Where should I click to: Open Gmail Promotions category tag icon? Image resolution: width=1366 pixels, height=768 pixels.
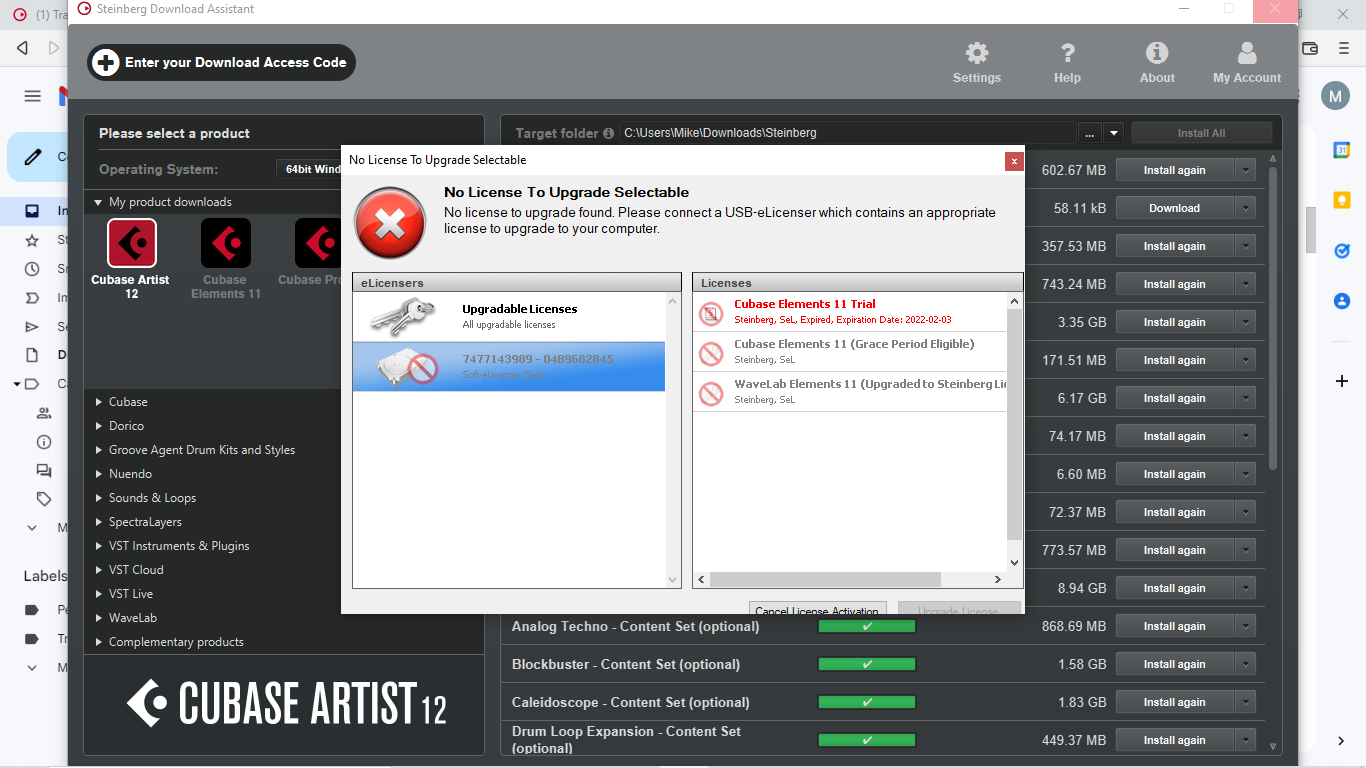tap(44, 499)
